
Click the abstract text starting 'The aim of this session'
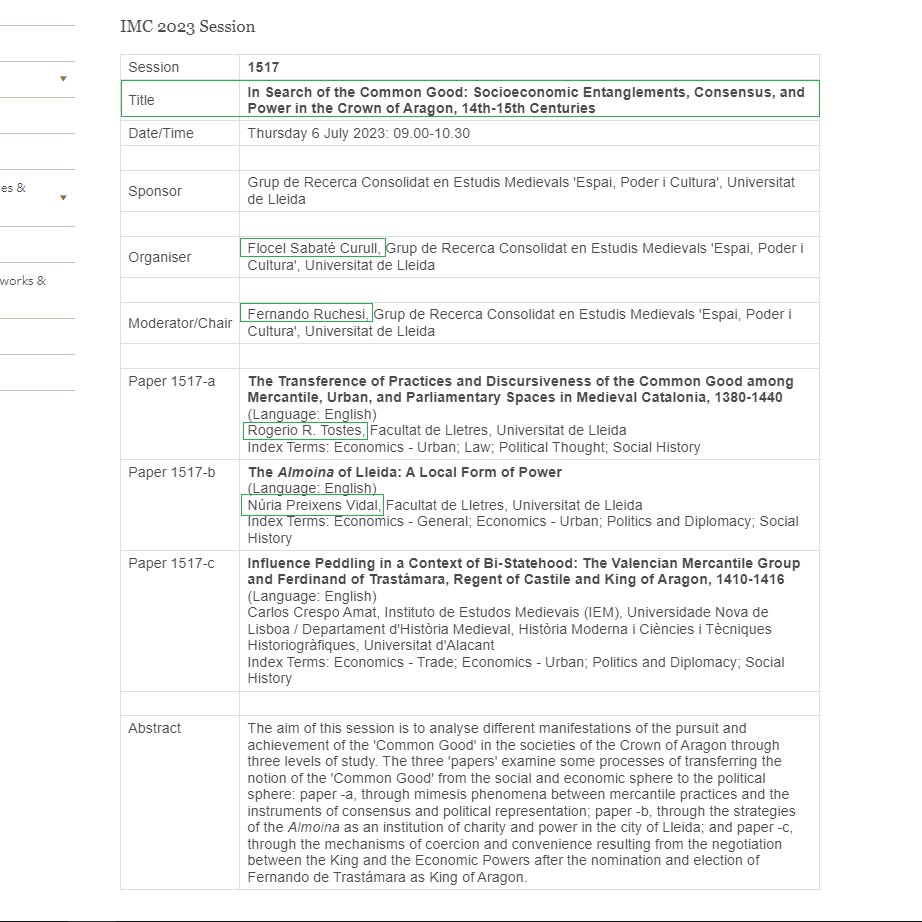[521, 803]
